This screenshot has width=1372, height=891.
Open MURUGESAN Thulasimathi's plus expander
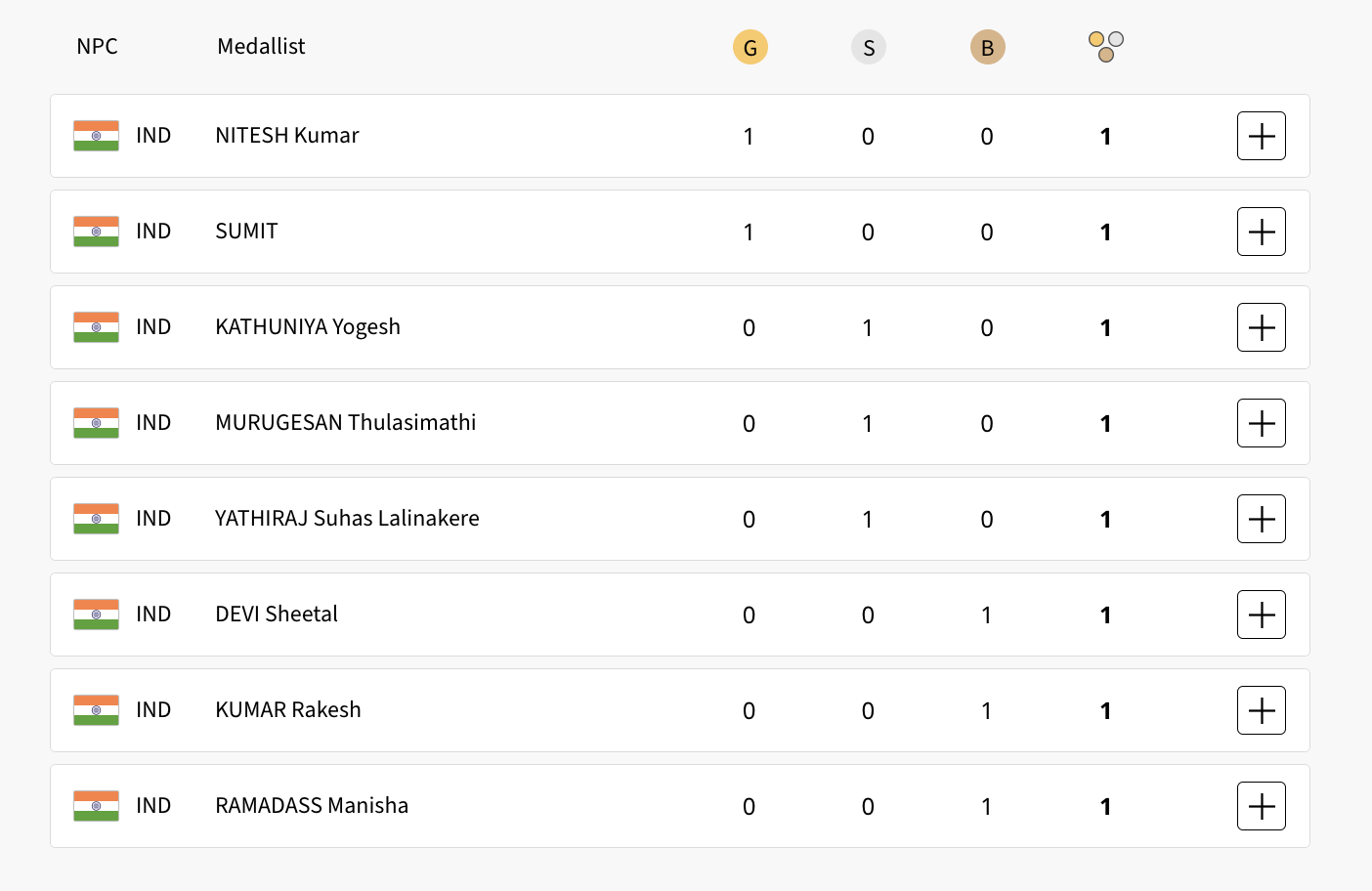[1261, 423]
